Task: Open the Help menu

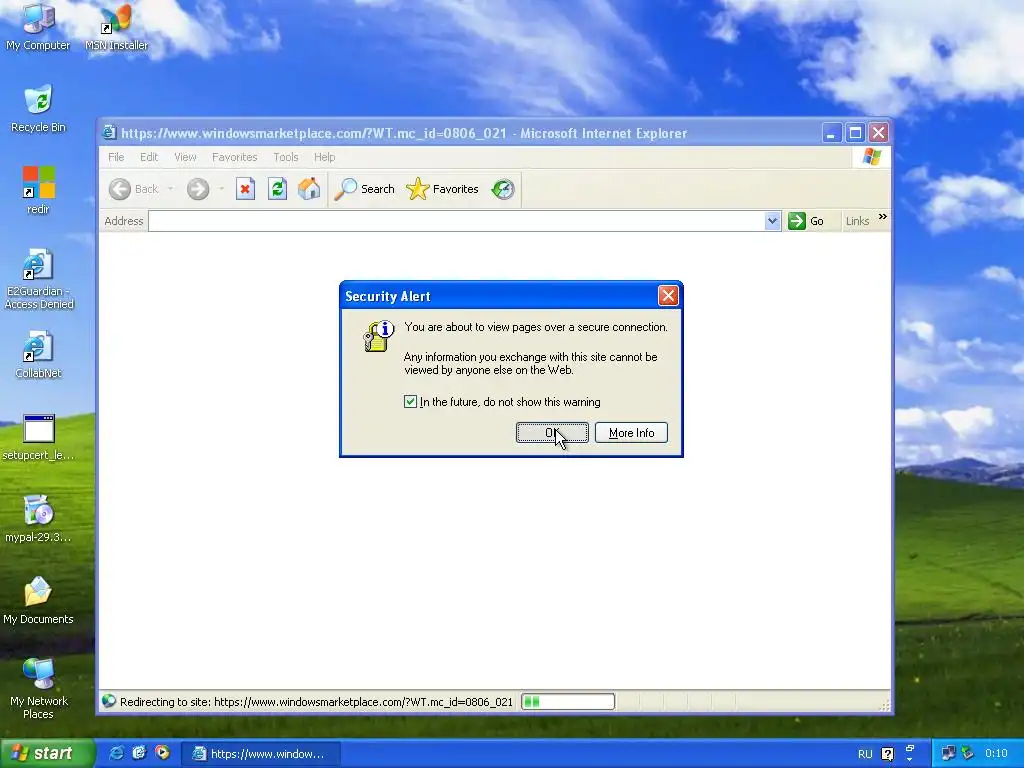Action: point(324,157)
